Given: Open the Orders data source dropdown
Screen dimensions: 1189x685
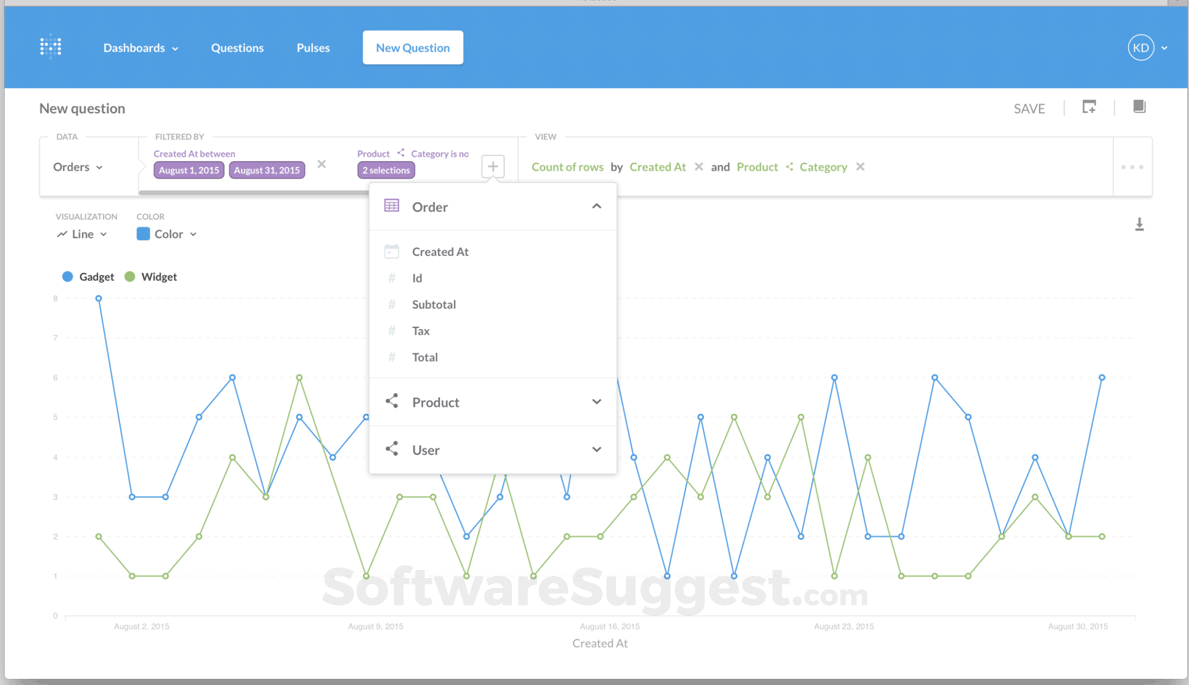Looking at the screenshot, I should point(77,167).
